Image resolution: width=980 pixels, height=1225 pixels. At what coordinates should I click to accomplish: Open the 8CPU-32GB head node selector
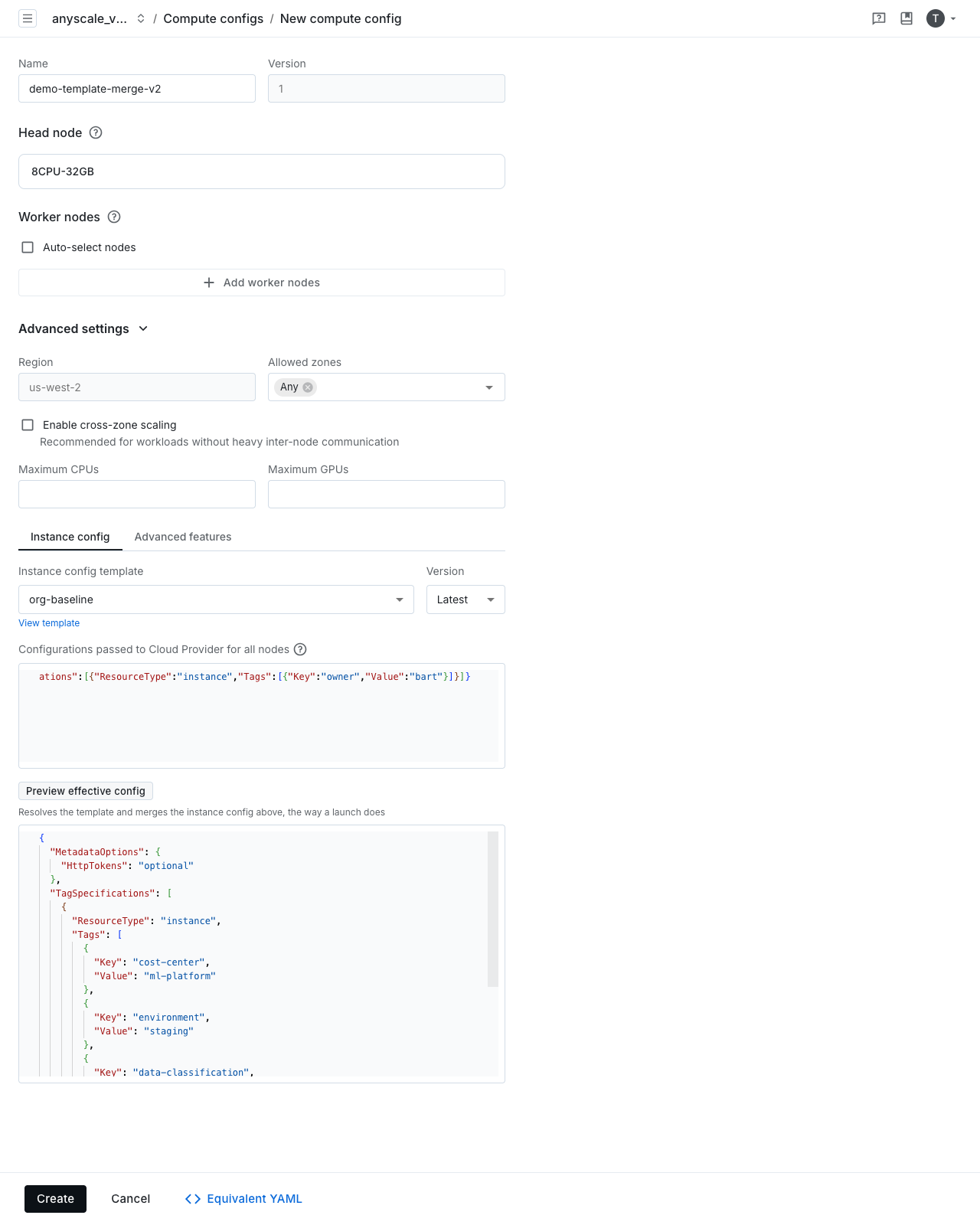click(x=262, y=171)
